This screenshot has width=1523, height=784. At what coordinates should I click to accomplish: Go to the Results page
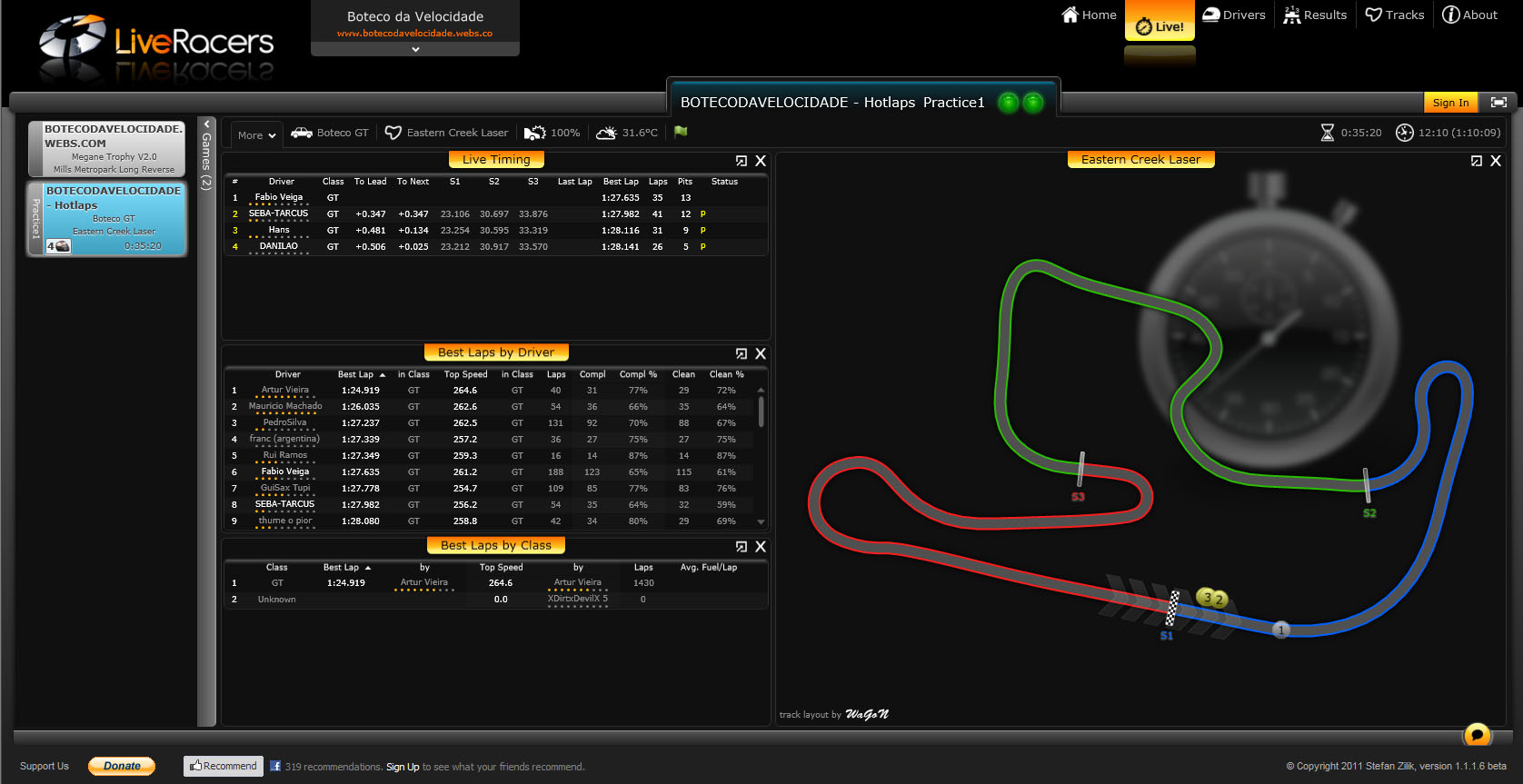[x=1315, y=15]
